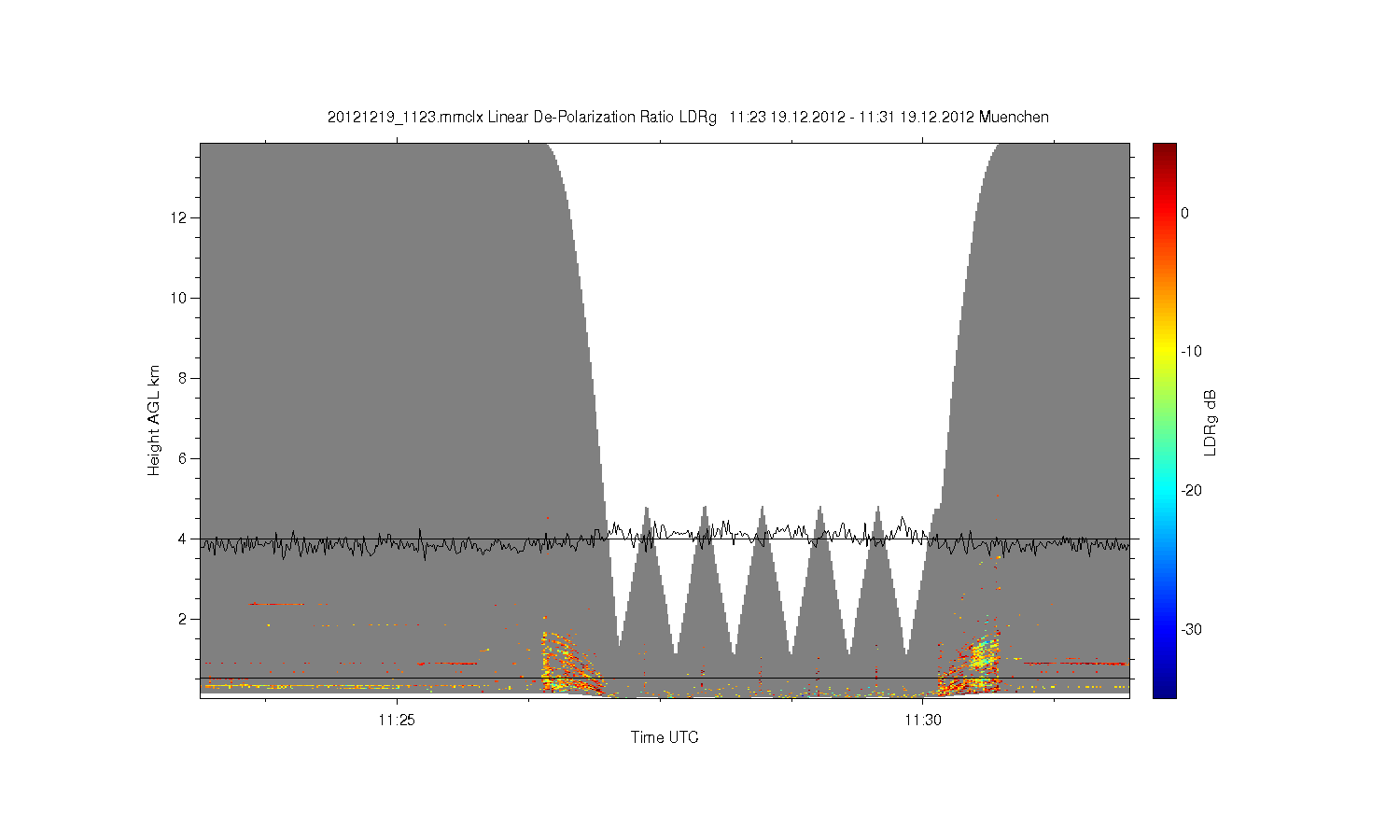The height and width of the screenshot is (840, 1400).
Task: Click the '11:30' time axis label
Action: coord(922,721)
